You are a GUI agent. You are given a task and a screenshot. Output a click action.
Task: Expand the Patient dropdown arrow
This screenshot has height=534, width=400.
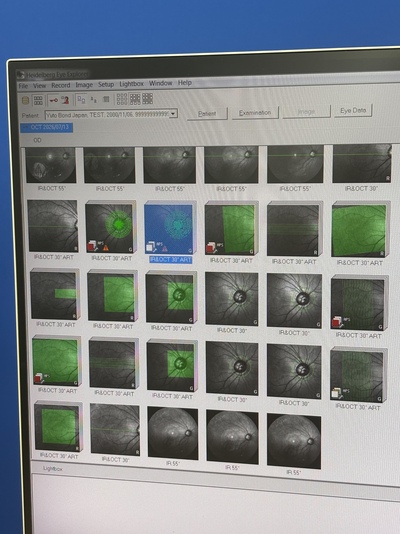[173, 114]
